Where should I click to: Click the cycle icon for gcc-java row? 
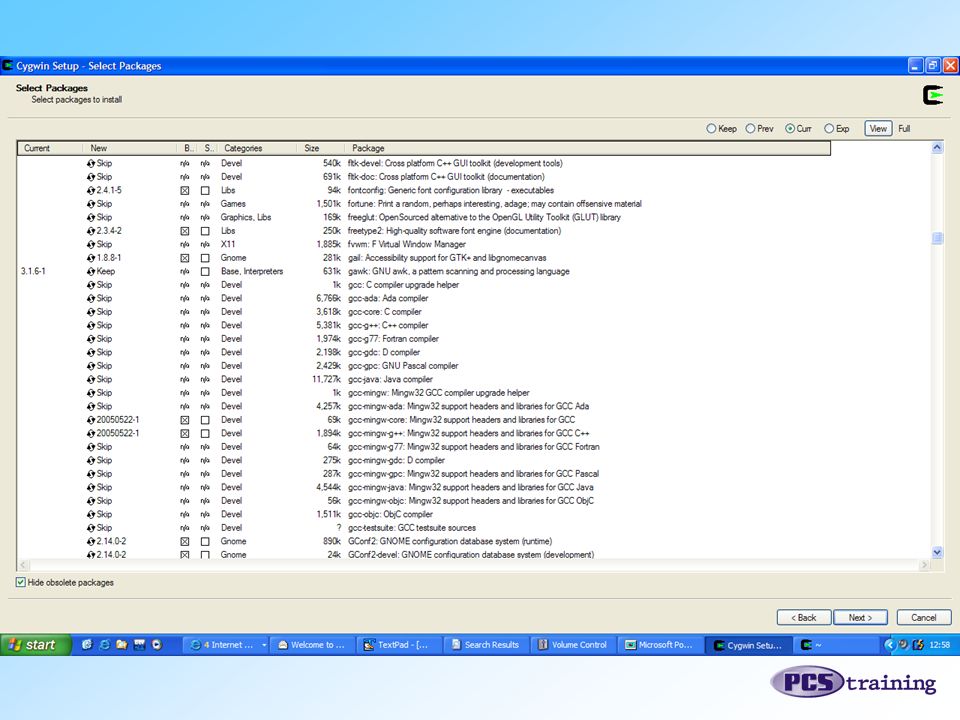click(x=91, y=379)
